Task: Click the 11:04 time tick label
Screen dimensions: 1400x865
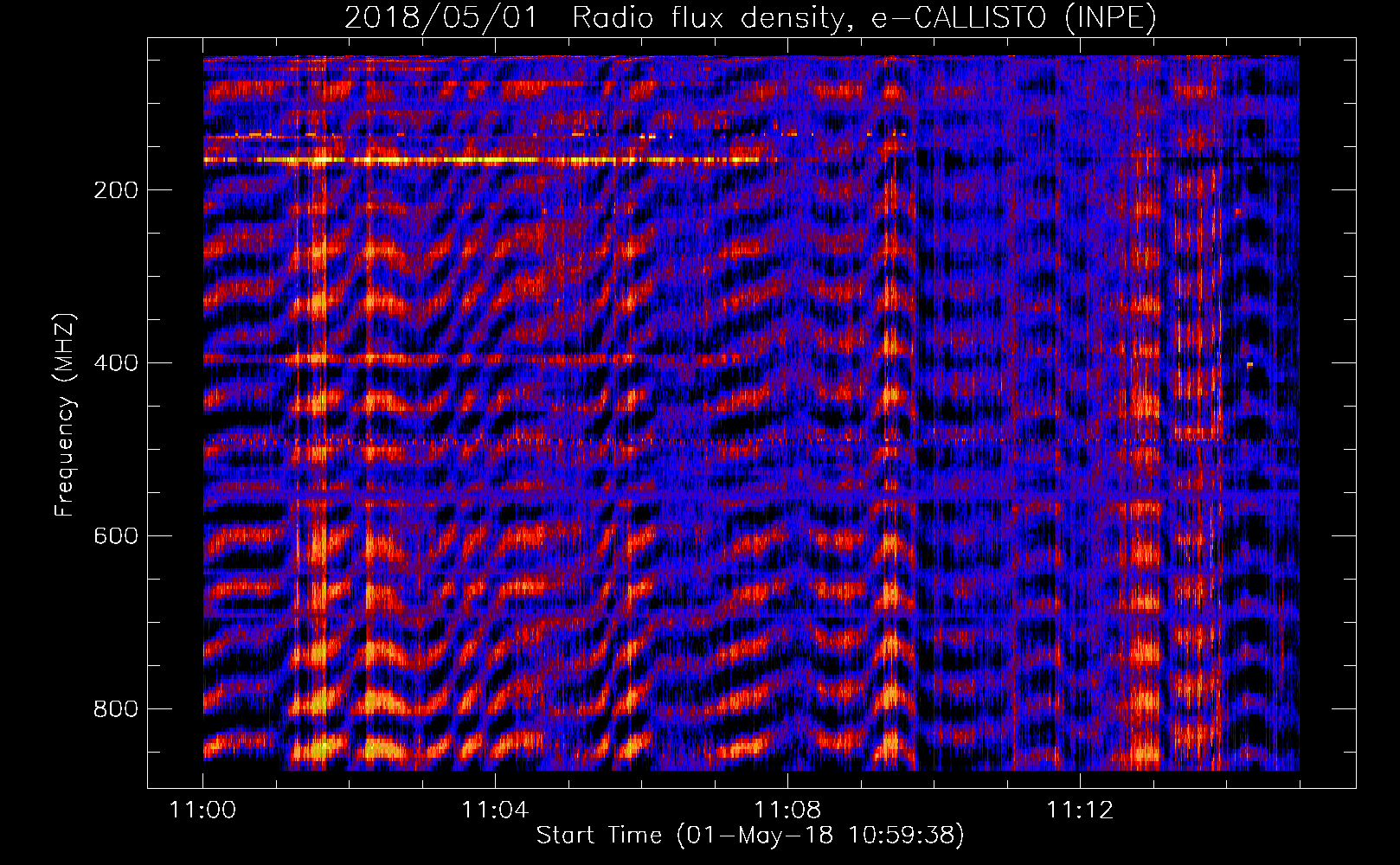Action: tap(495, 811)
